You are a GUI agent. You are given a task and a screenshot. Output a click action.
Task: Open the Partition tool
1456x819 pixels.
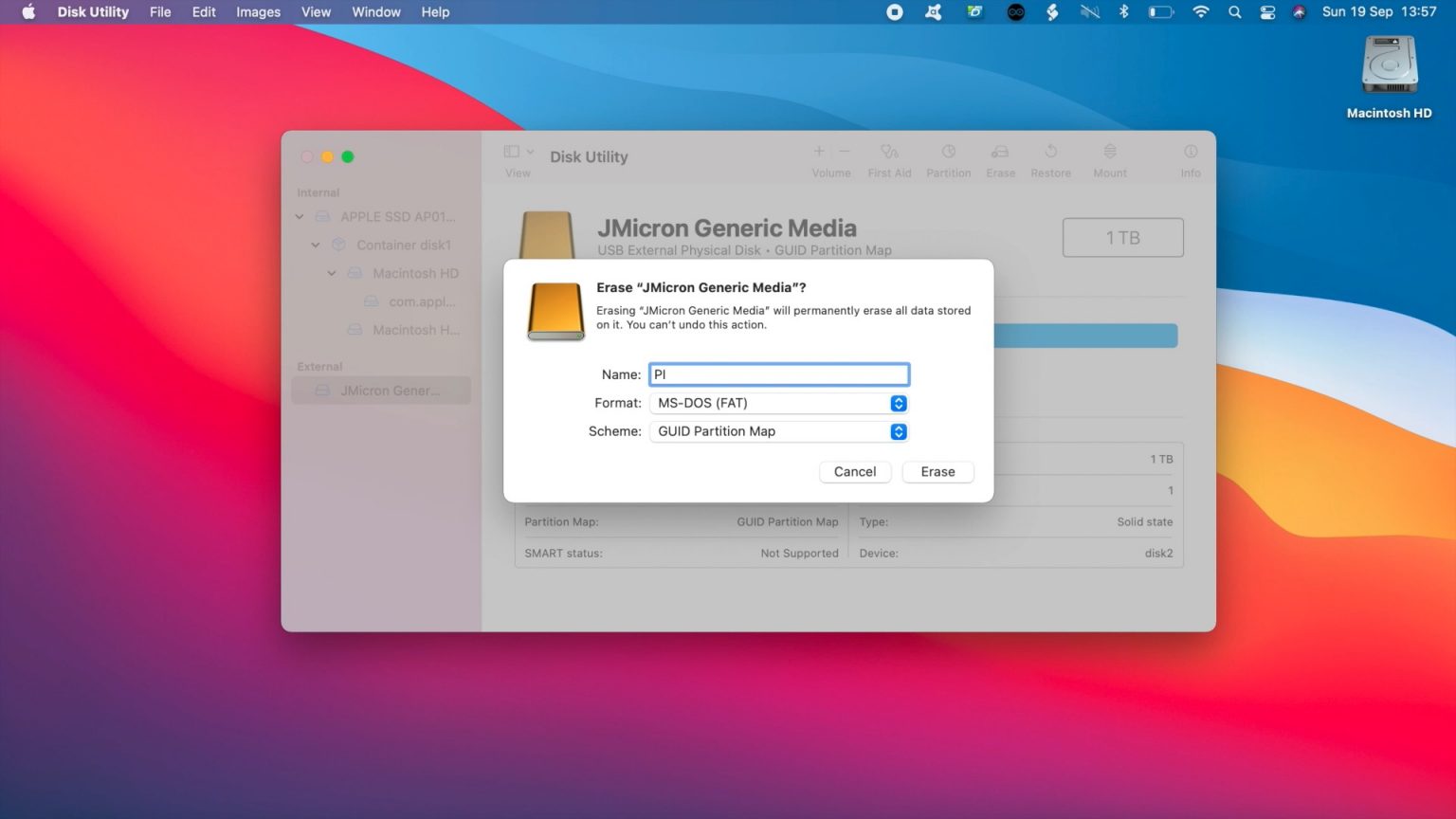coord(948,158)
